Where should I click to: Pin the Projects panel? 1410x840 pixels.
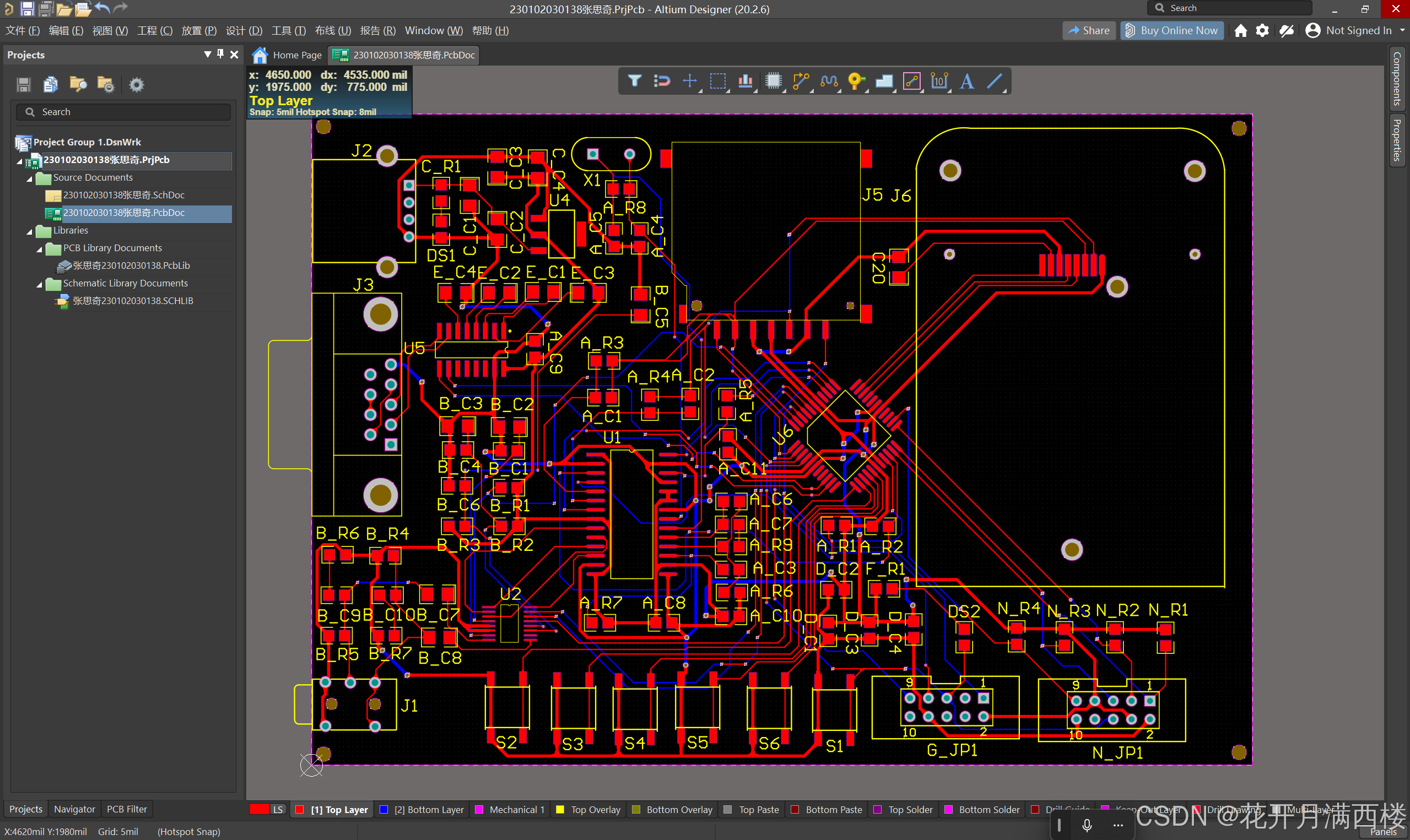tap(220, 54)
